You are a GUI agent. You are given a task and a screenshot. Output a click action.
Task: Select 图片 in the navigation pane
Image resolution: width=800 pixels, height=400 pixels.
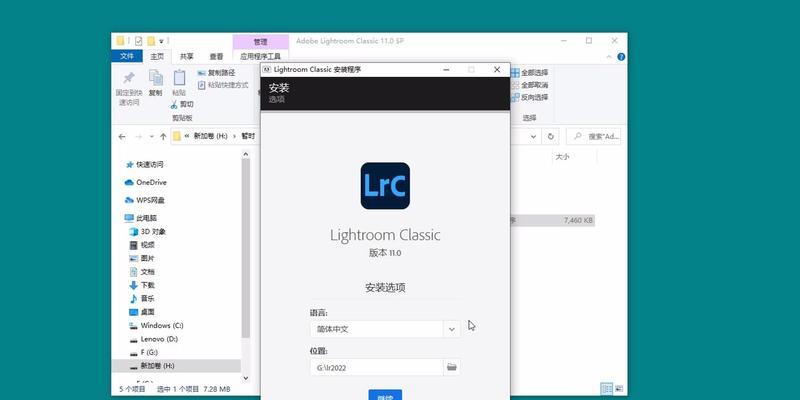(147, 258)
